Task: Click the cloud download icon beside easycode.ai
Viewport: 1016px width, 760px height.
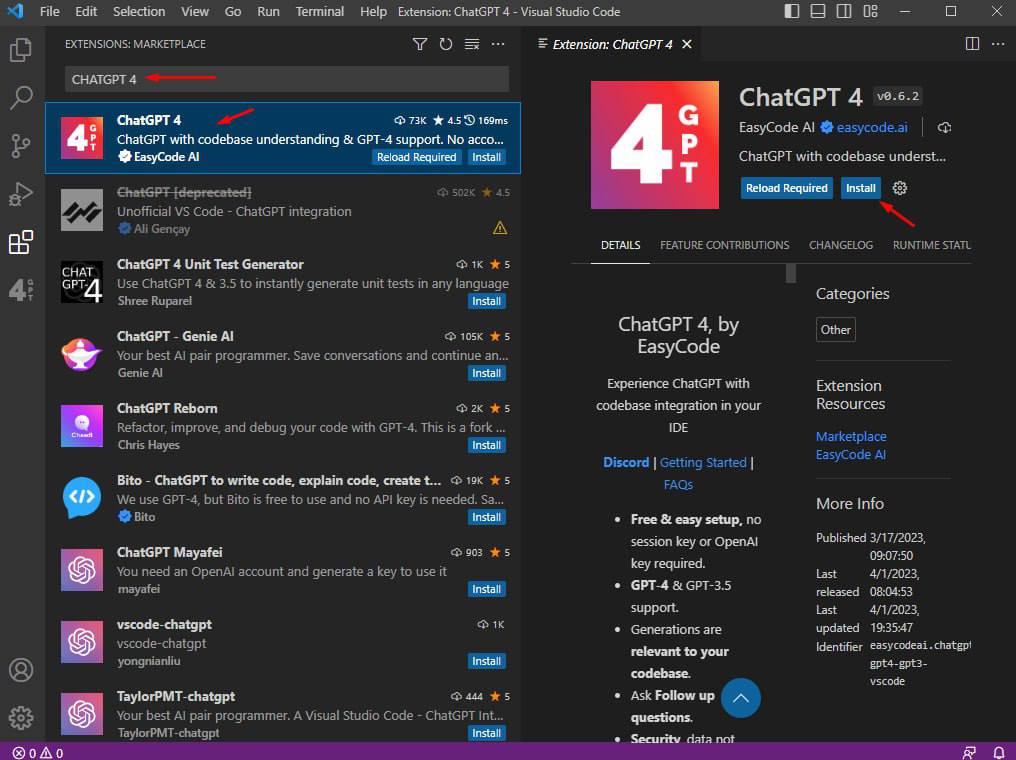Action: pyautogui.click(x=945, y=128)
